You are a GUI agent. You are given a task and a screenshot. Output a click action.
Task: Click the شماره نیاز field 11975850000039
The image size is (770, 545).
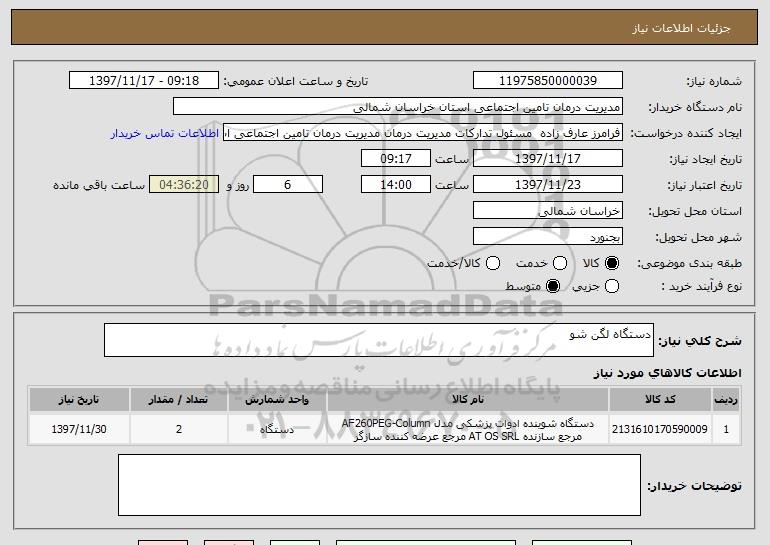(548, 81)
